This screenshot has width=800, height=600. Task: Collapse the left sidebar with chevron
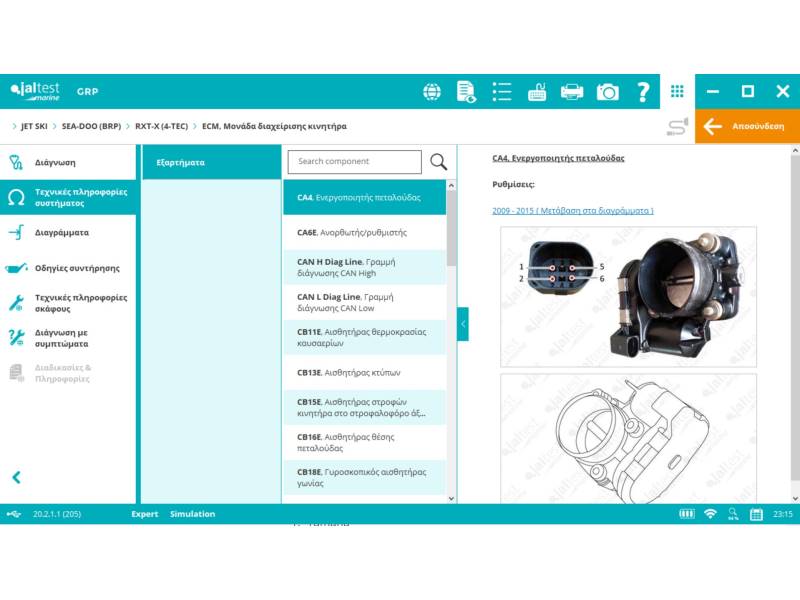coord(16,478)
